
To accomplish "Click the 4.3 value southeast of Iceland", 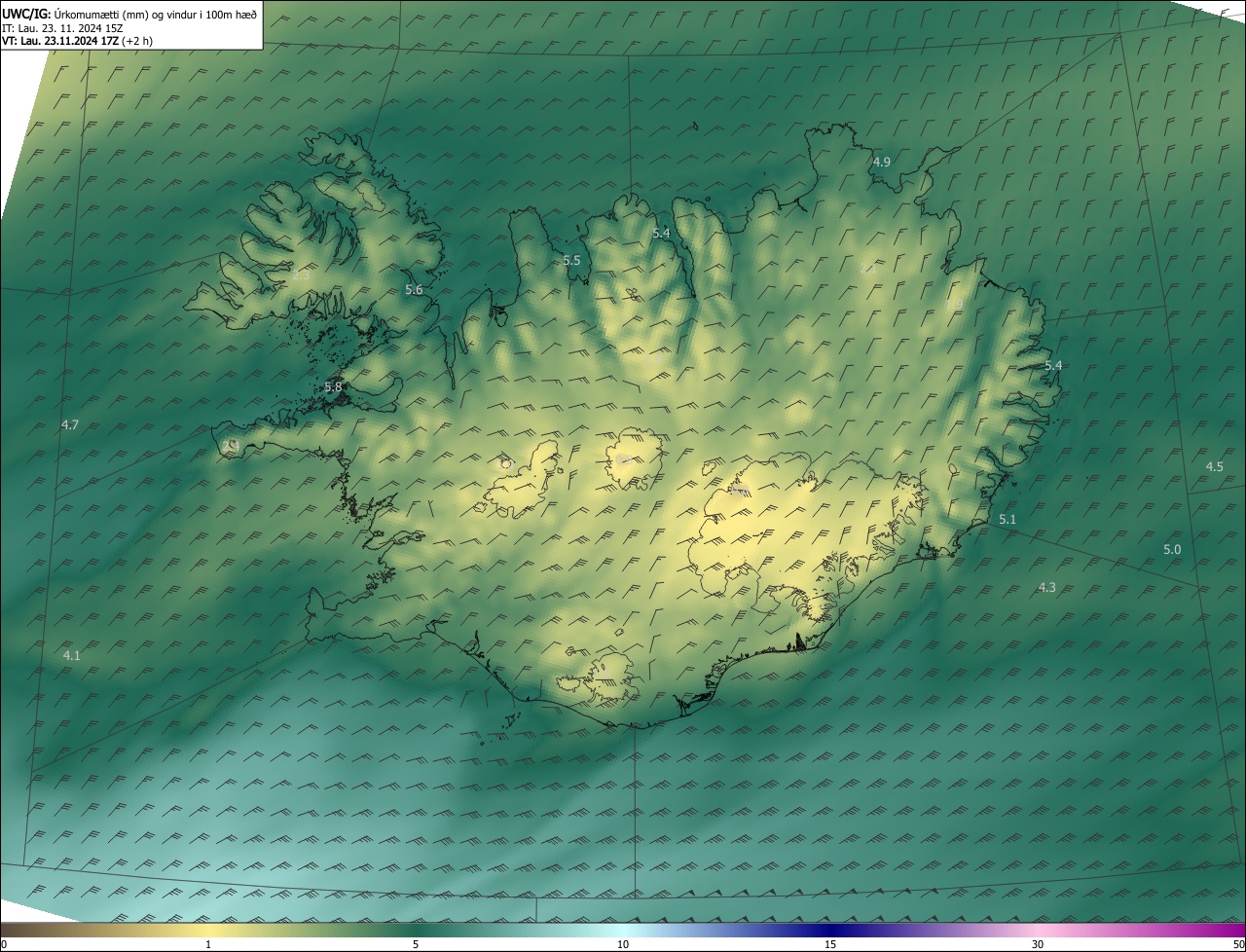I will click(x=1046, y=588).
